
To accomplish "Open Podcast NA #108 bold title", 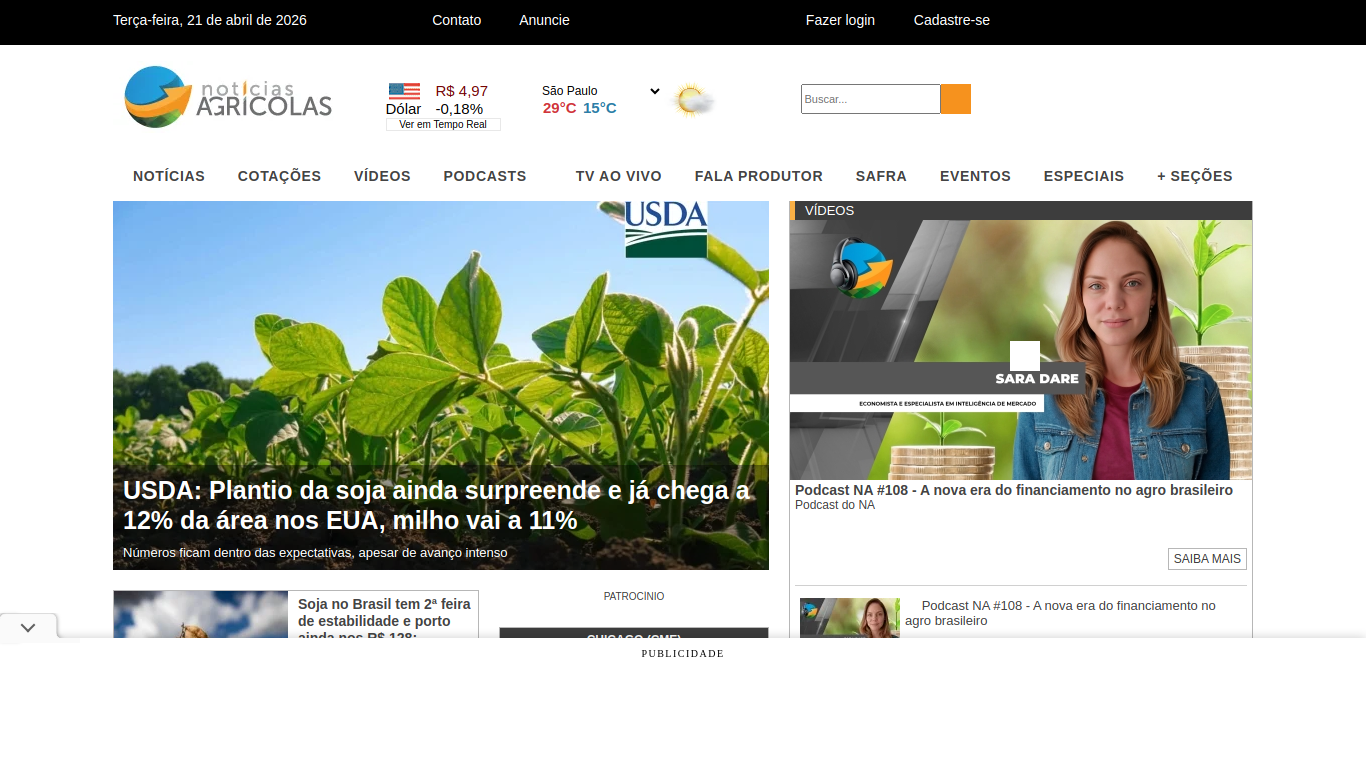I will pos(1014,490).
